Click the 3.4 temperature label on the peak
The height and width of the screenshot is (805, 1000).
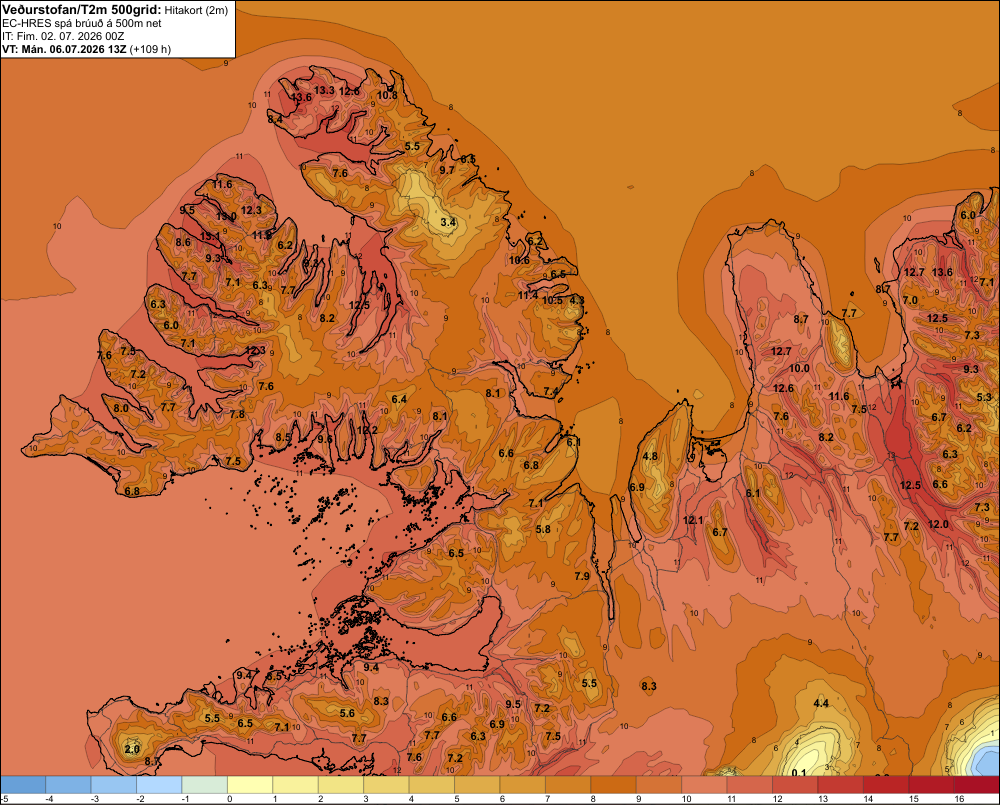pos(448,222)
